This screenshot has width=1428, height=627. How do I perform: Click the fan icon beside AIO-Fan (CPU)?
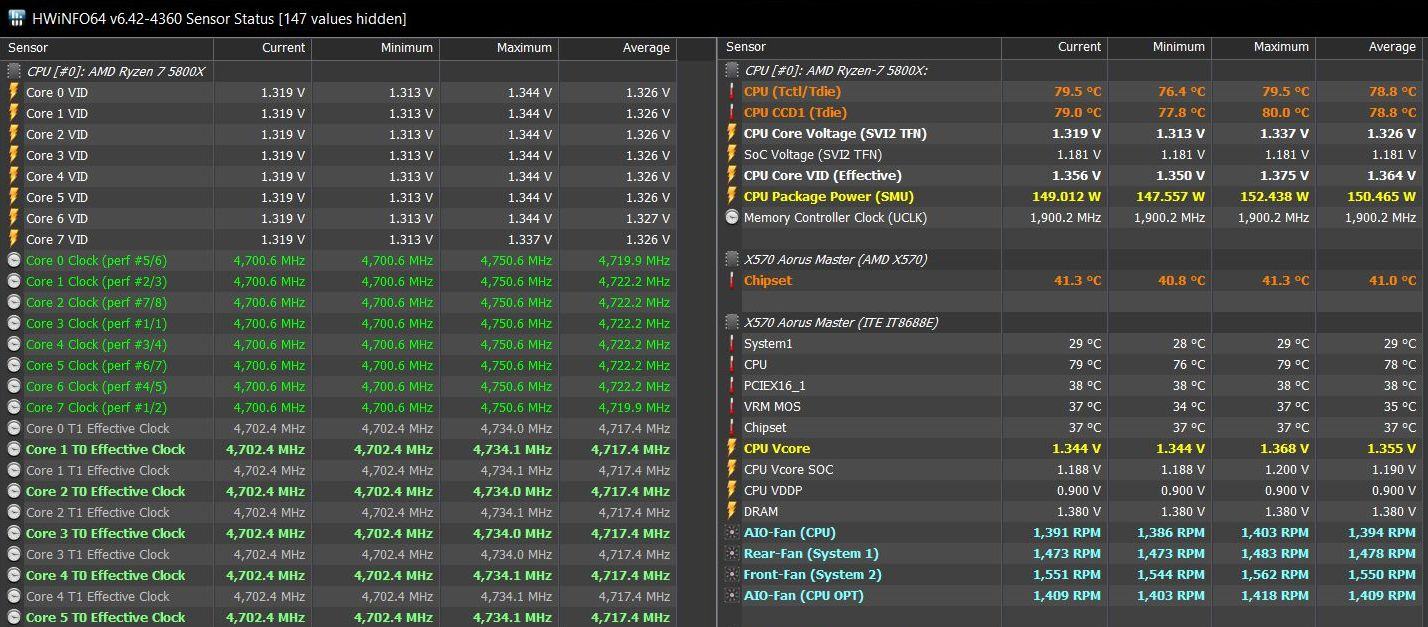732,532
